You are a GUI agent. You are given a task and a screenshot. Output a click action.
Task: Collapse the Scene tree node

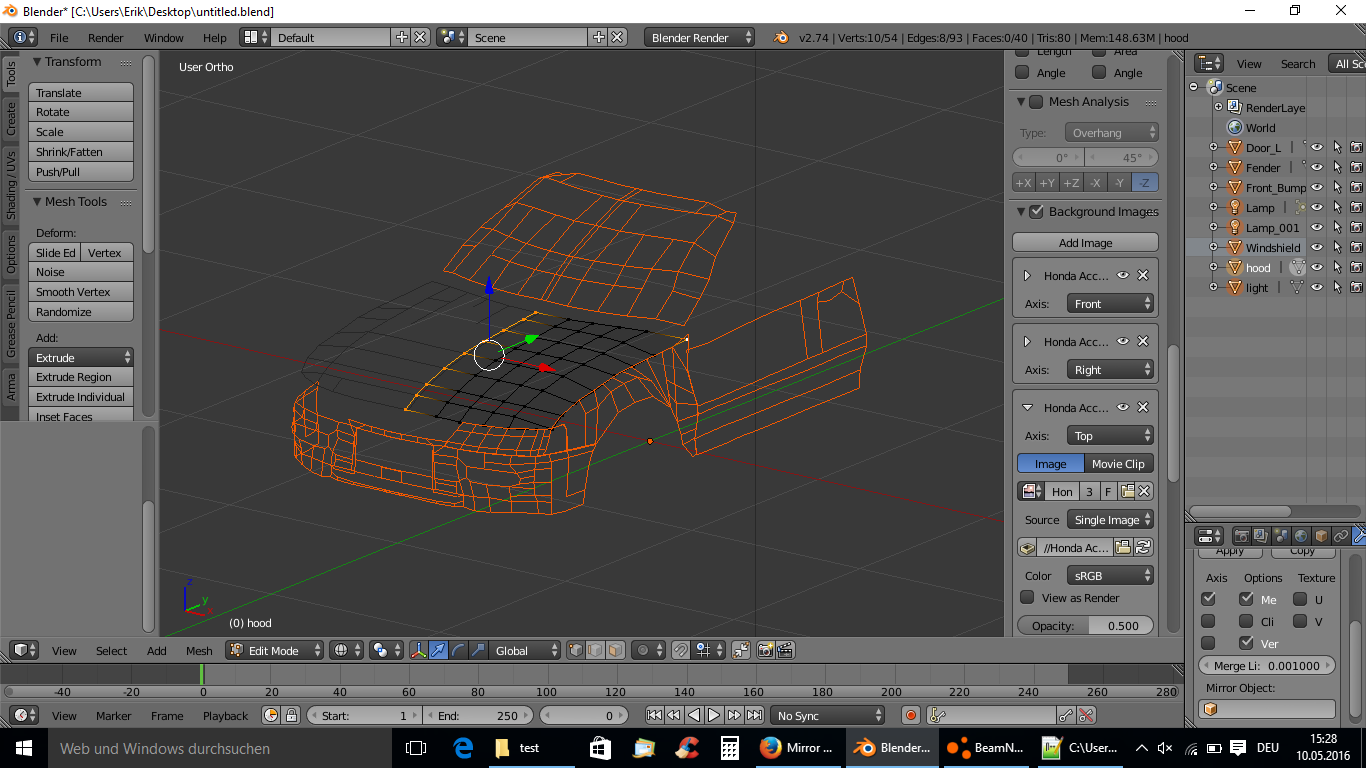coord(1193,87)
